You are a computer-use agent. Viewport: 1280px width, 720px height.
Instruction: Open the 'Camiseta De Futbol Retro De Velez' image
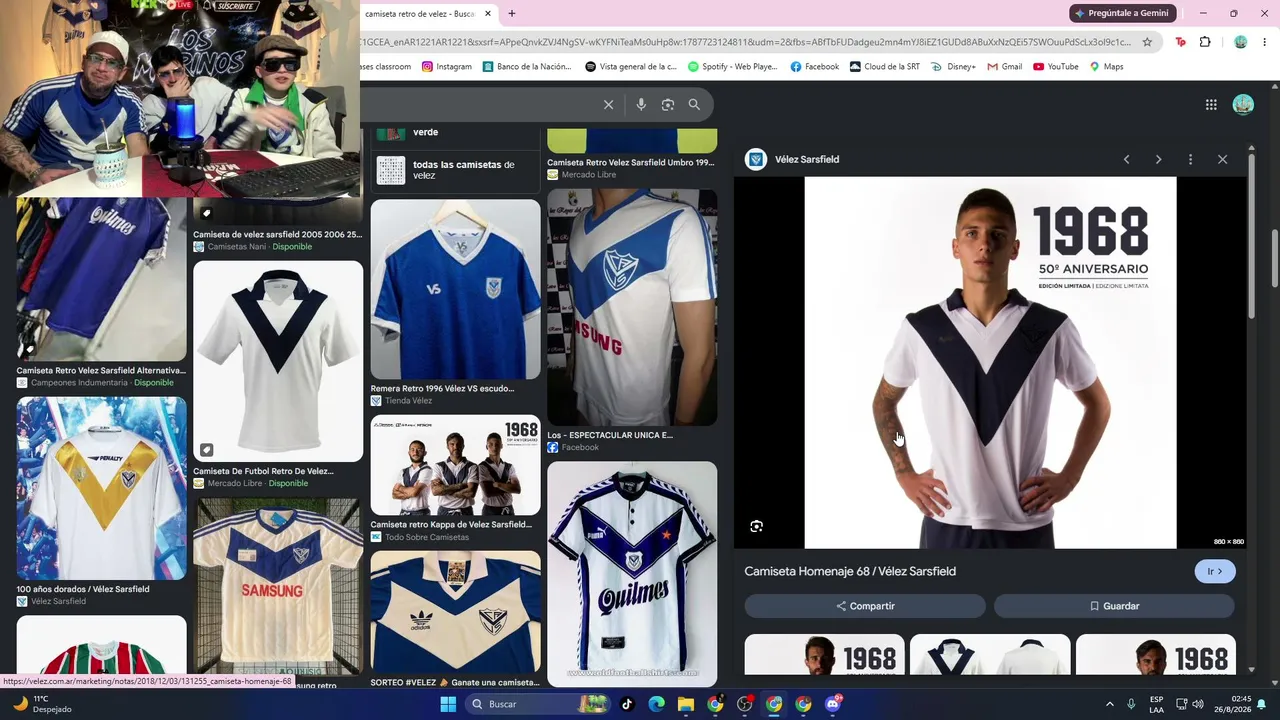click(x=278, y=361)
